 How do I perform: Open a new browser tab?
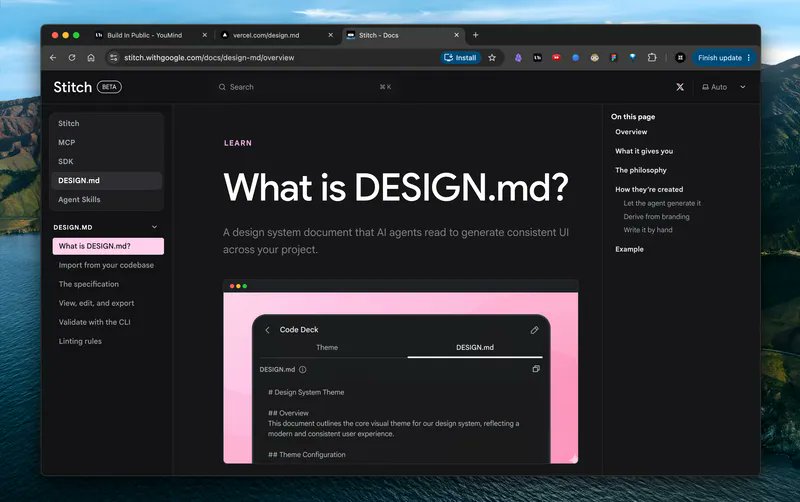[476, 35]
